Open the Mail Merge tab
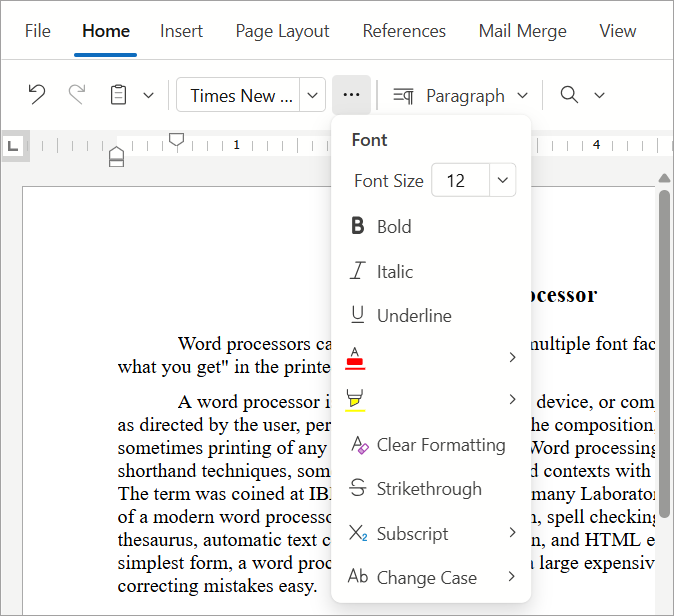This screenshot has width=674, height=616. pyautogui.click(x=523, y=31)
